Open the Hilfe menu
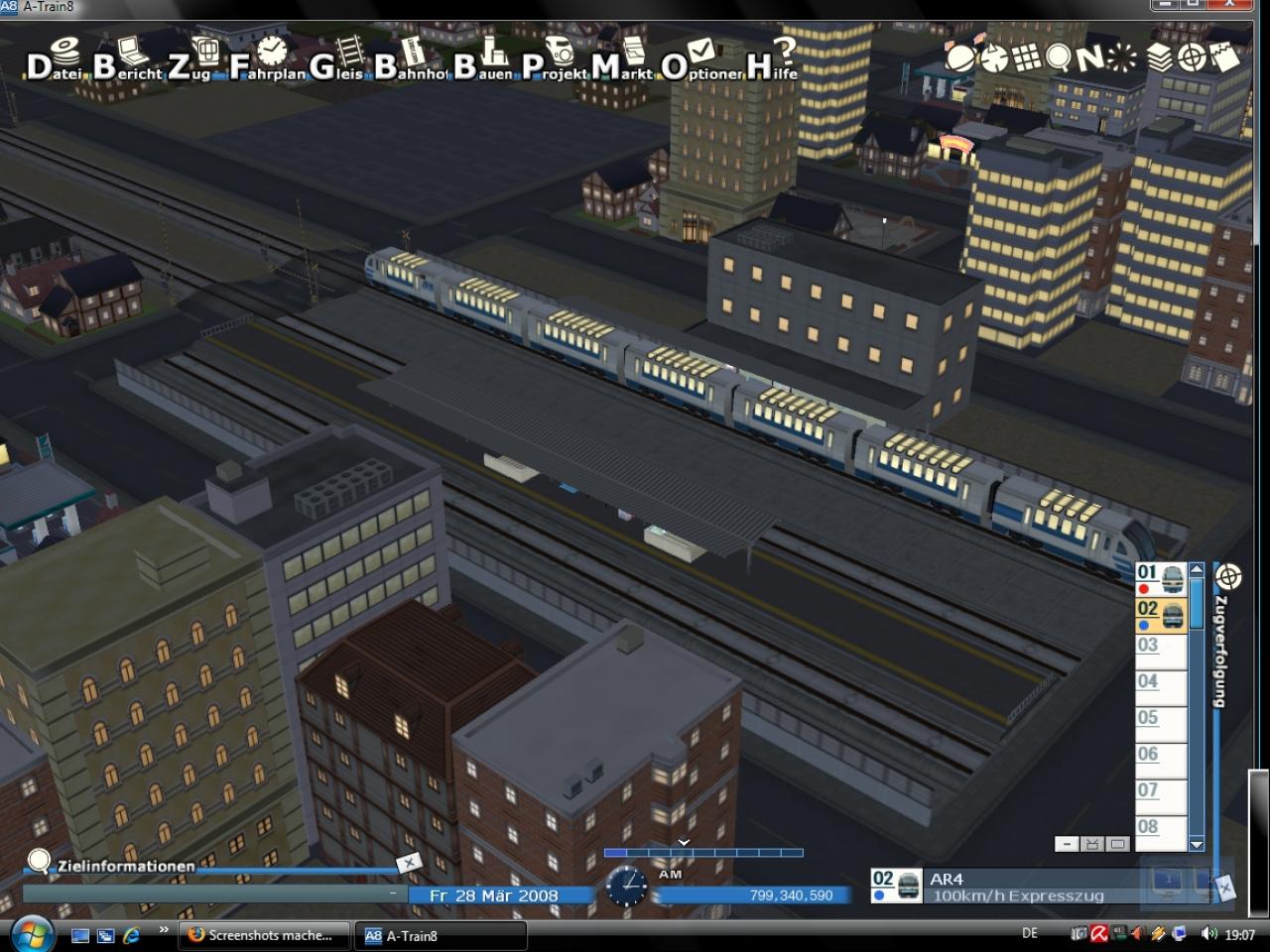 point(772,59)
